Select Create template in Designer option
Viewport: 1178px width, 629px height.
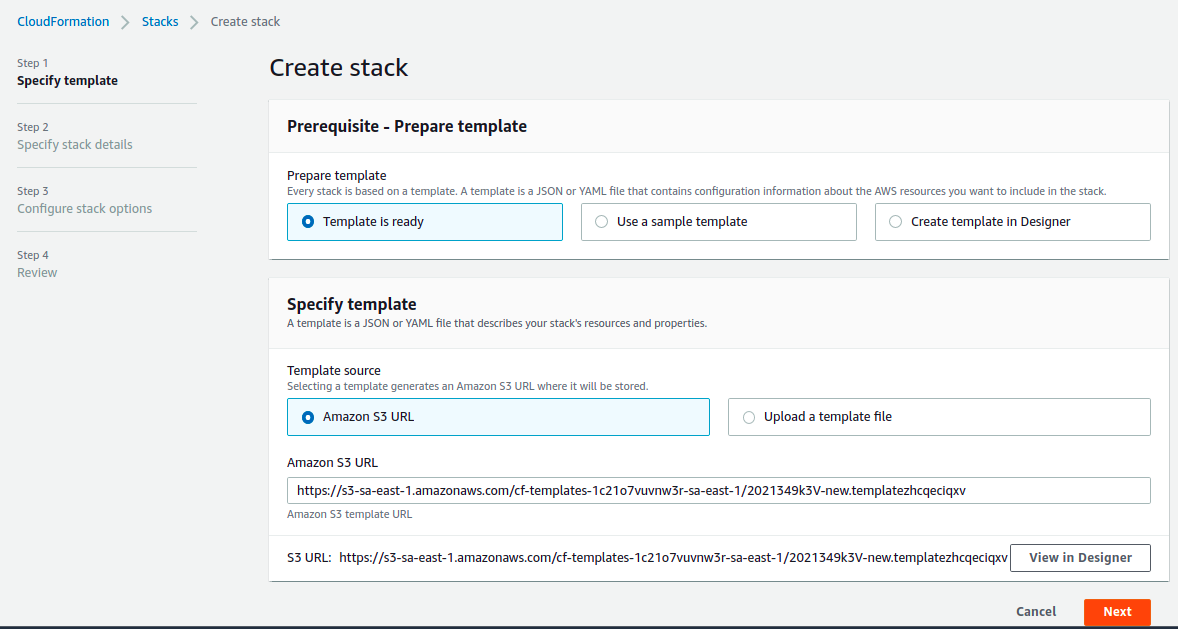coord(1012,222)
